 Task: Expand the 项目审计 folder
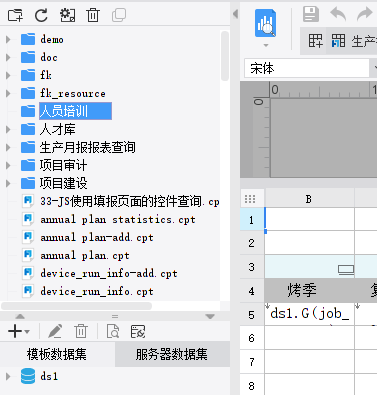point(8,165)
